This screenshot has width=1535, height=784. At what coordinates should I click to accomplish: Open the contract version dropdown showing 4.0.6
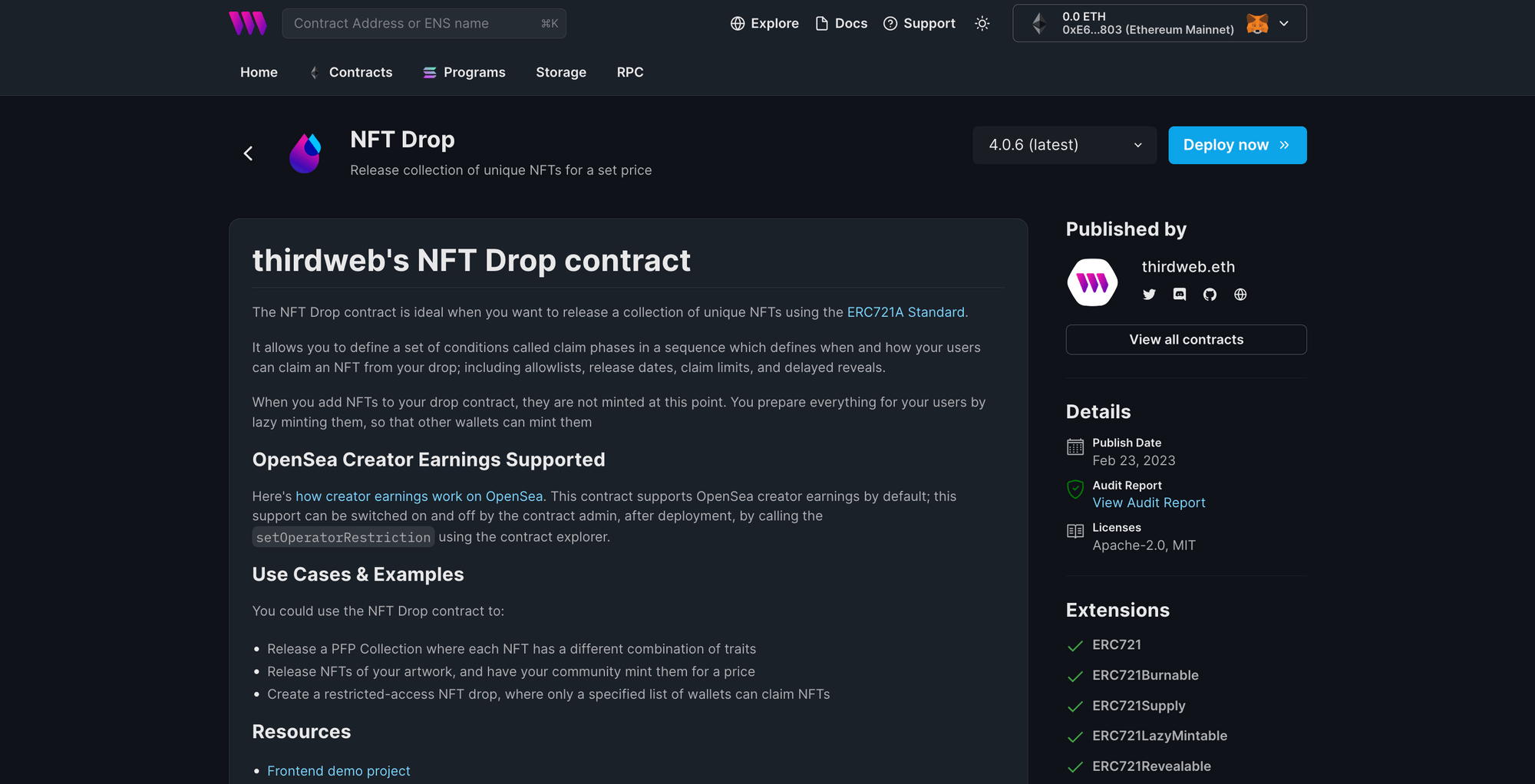tap(1064, 145)
